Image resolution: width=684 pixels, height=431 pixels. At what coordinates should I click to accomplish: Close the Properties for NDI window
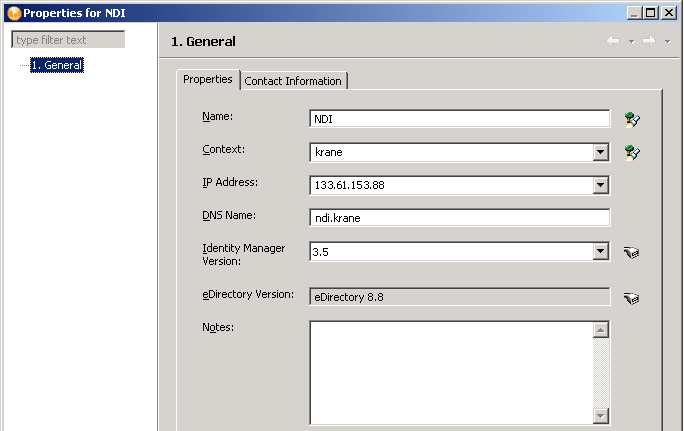point(669,13)
